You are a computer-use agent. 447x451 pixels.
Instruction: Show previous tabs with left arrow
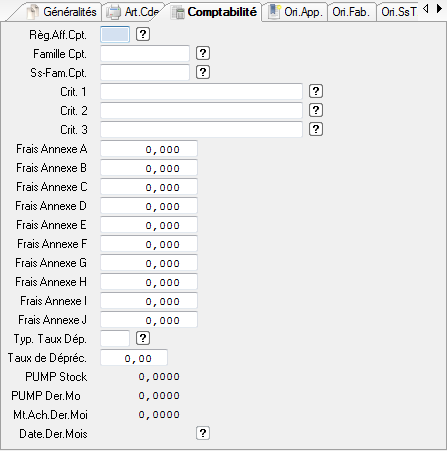[x=426, y=9]
